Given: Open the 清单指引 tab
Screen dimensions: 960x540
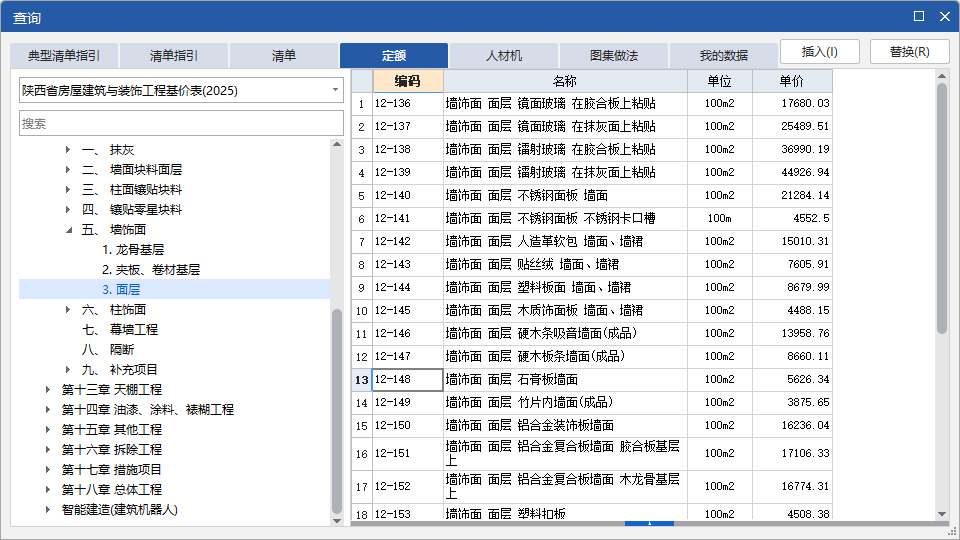Looking at the screenshot, I should [174, 56].
